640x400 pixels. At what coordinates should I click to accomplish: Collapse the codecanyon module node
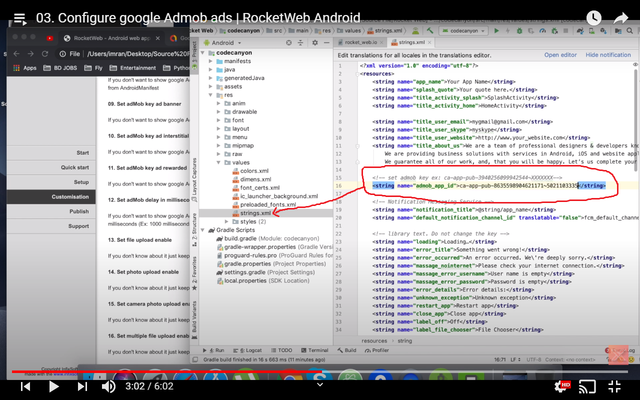(x=203, y=53)
